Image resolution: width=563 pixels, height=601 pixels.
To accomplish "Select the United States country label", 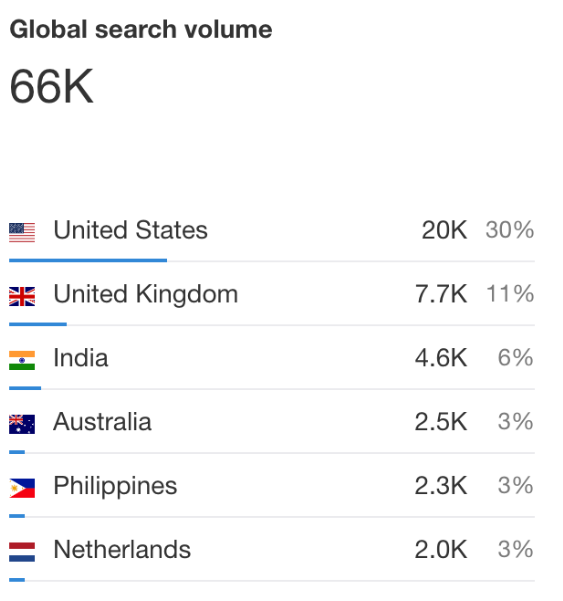I will point(130,230).
